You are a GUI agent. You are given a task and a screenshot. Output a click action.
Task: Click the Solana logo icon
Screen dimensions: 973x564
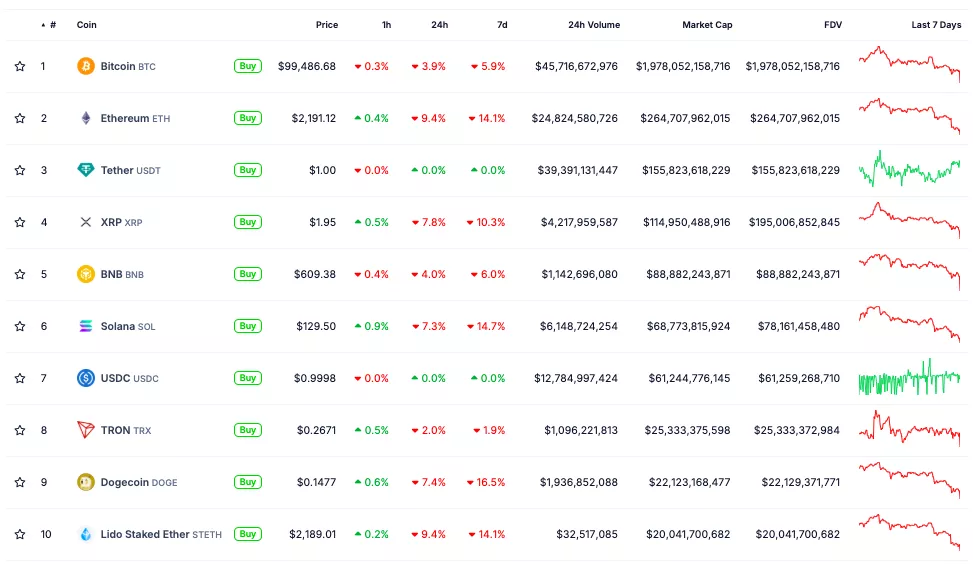(x=86, y=326)
